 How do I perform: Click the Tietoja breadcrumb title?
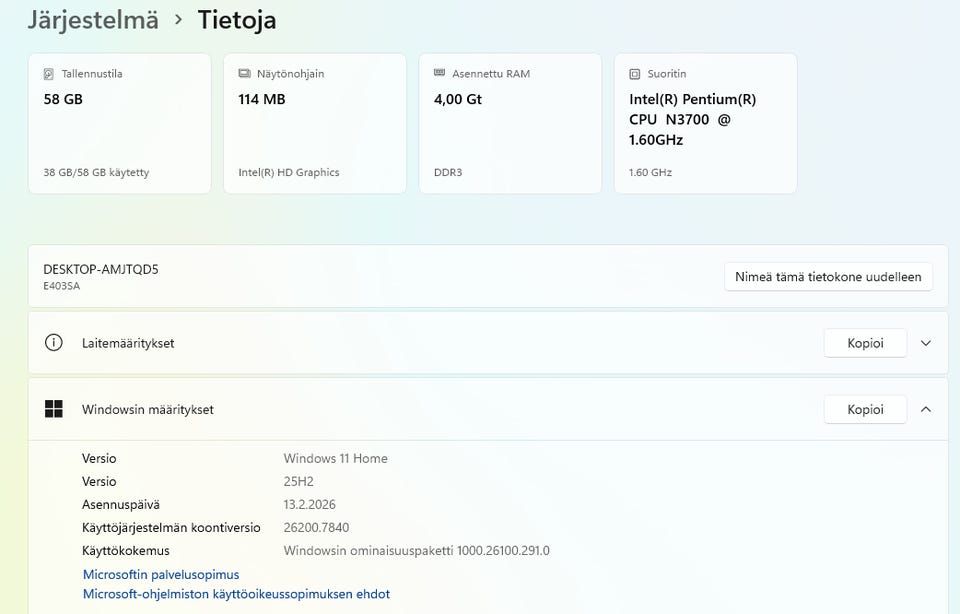point(237,20)
